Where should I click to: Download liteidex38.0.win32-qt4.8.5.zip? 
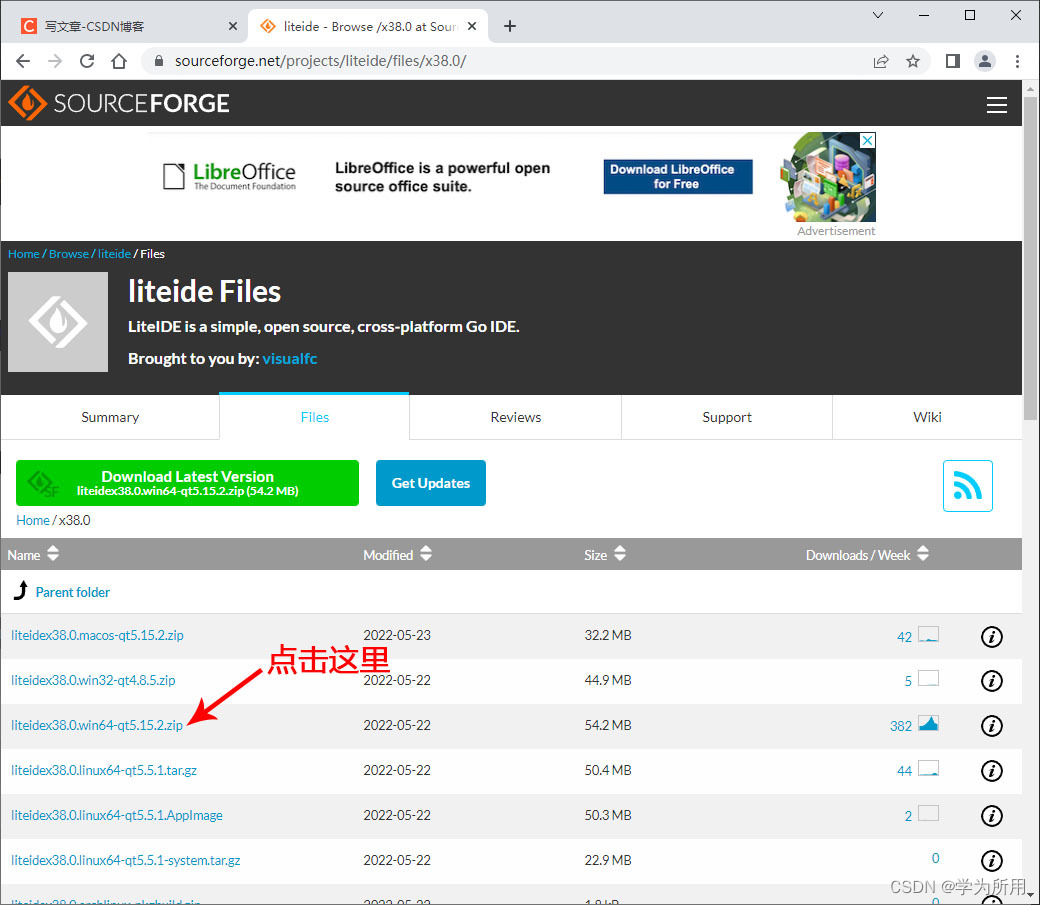click(93, 681)
